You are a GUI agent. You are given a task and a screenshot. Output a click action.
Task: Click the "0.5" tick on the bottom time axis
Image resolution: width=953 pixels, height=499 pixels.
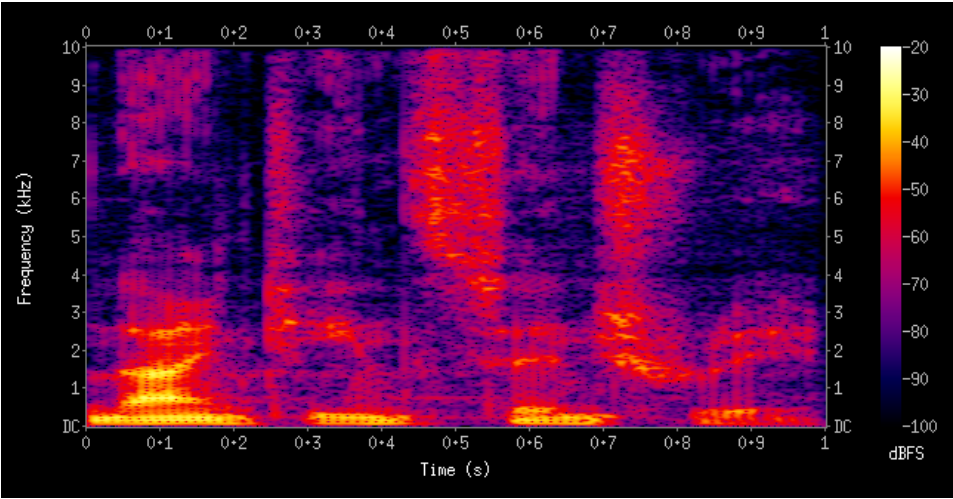point(455,444)
